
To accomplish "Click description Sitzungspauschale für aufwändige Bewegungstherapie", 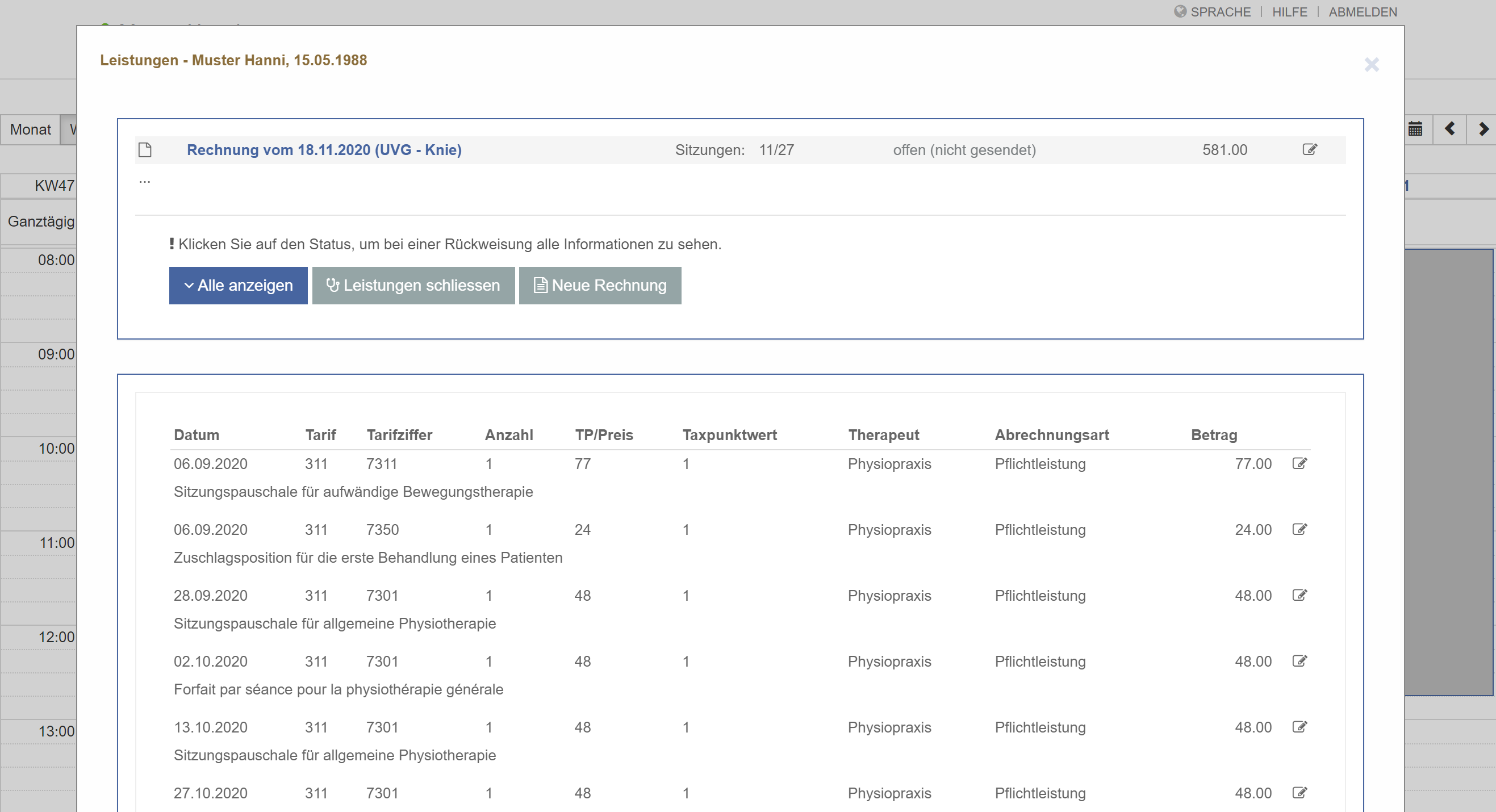I will 353,492.
